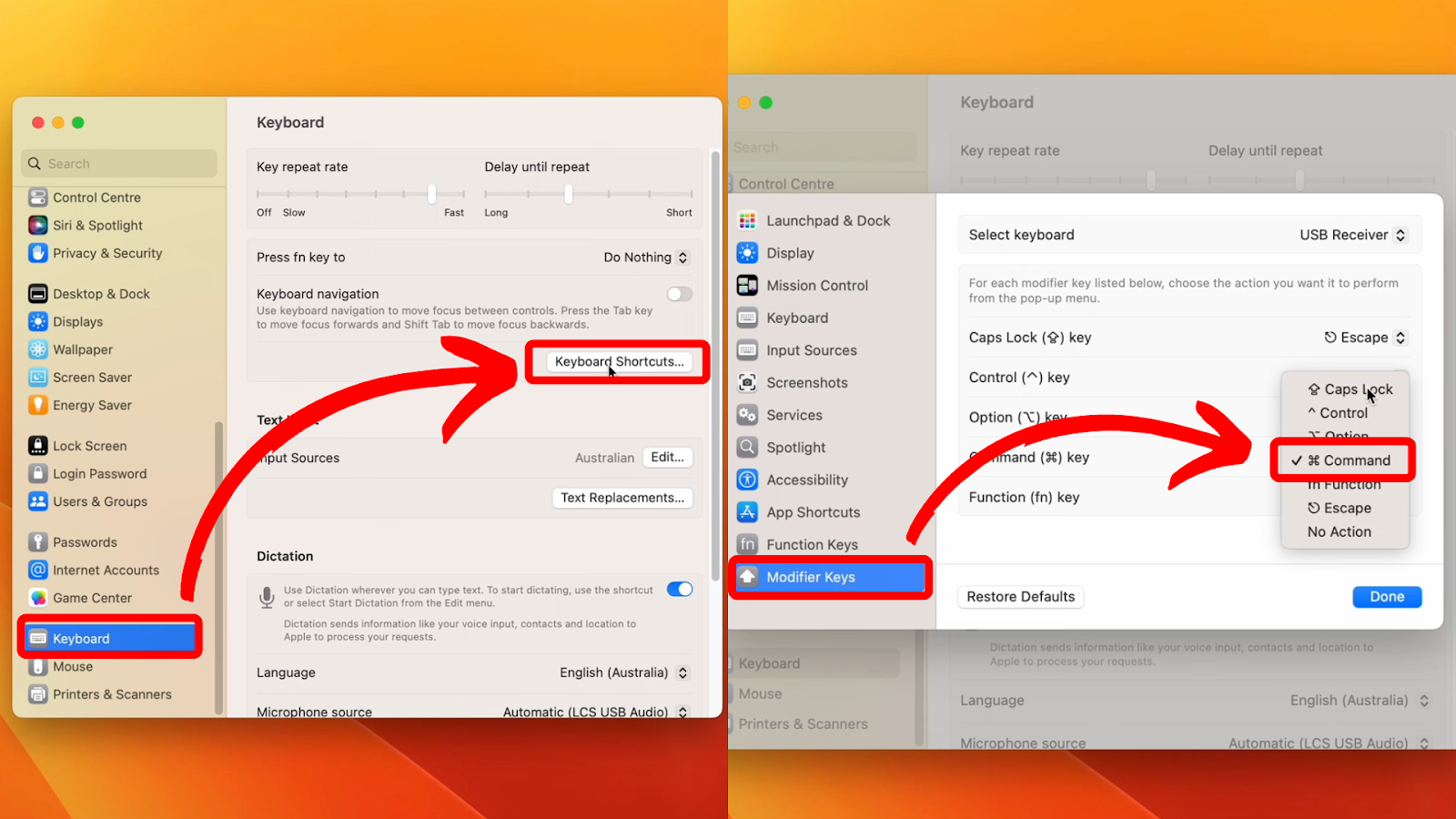Click Screenshots icon in shortcuts list

click(x=747, y=382)
